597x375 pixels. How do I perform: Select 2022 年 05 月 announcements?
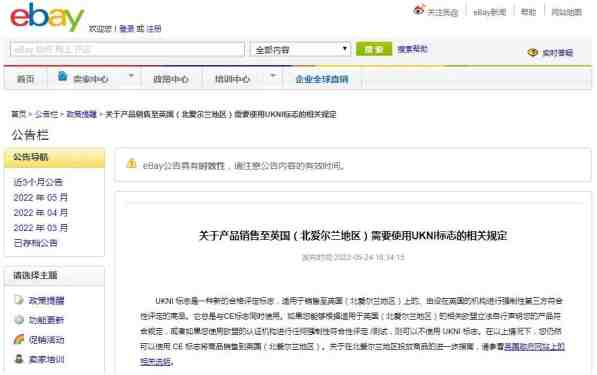(x=40, y=197)
